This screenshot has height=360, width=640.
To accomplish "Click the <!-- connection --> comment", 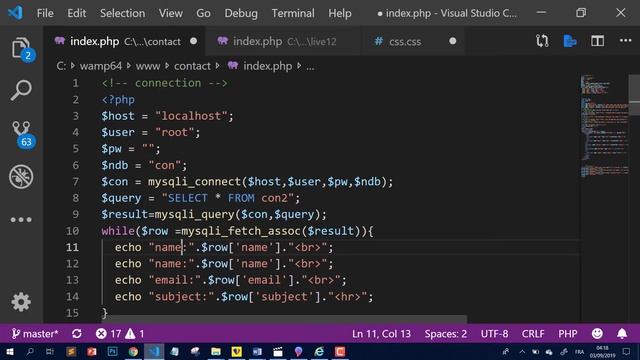I will (x=164, y=83).
